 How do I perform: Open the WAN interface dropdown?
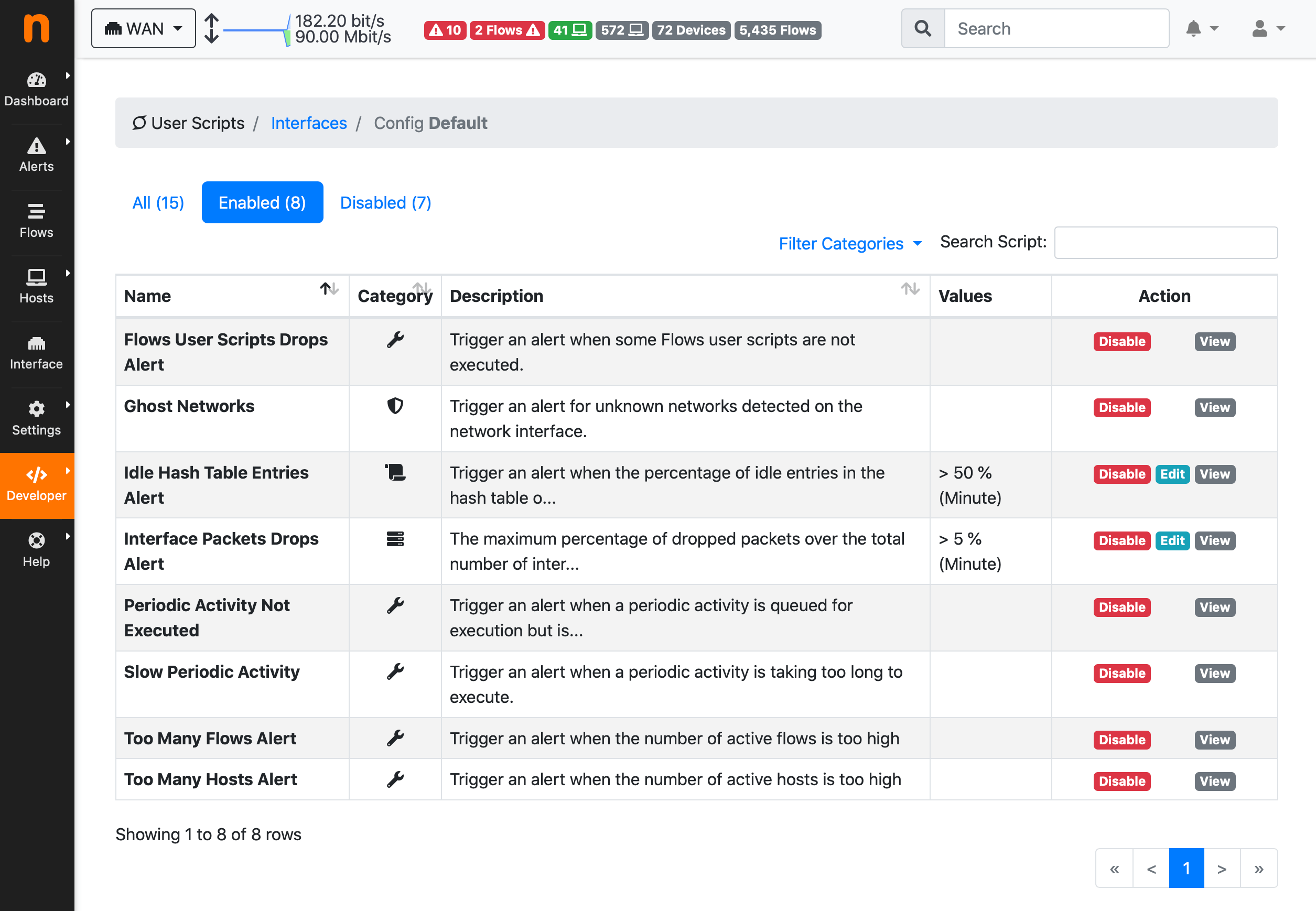[x=143, y=28]
